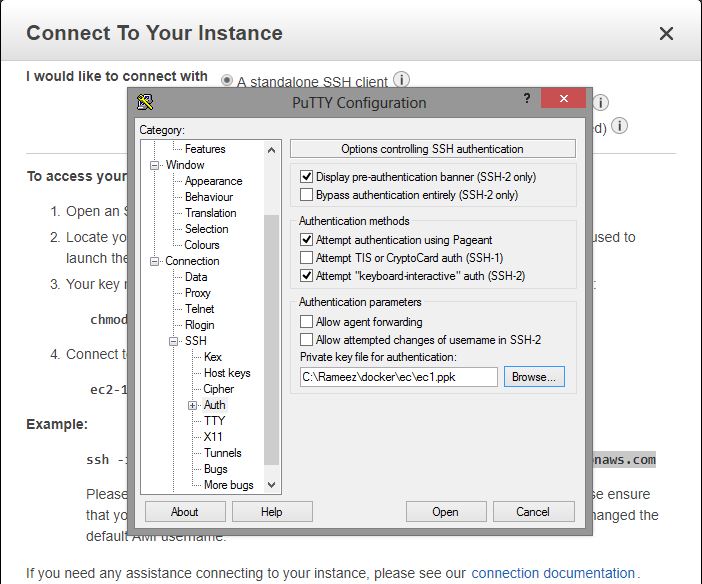This screenshot has height=584, width=702.
Task: Select Tunnels under SSH
Action: [x=223, y=453]
